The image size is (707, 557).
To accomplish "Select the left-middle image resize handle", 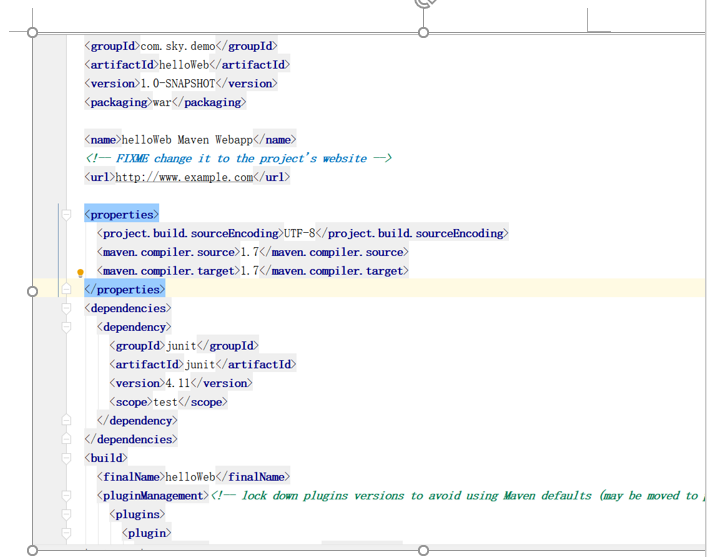I will pos(32,291).
